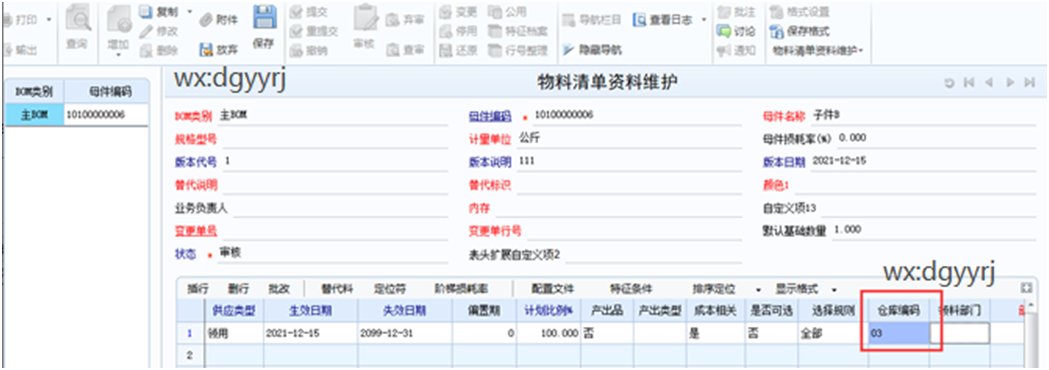Viewport: 1049px width, 370px height.
Task: Click the 查看日志 (View log) icon
Action: (640, 20)
